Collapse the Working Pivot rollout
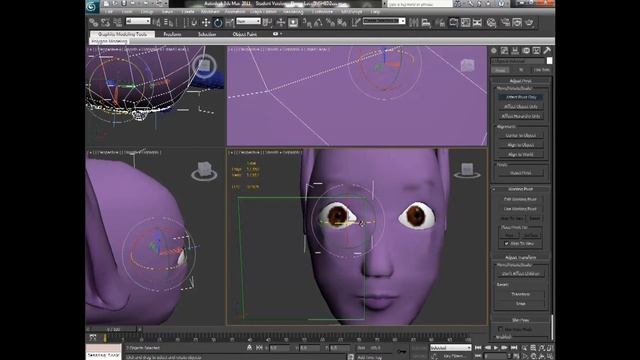The width and height of the screenshot is (640, 360). [x=521, y=189]
